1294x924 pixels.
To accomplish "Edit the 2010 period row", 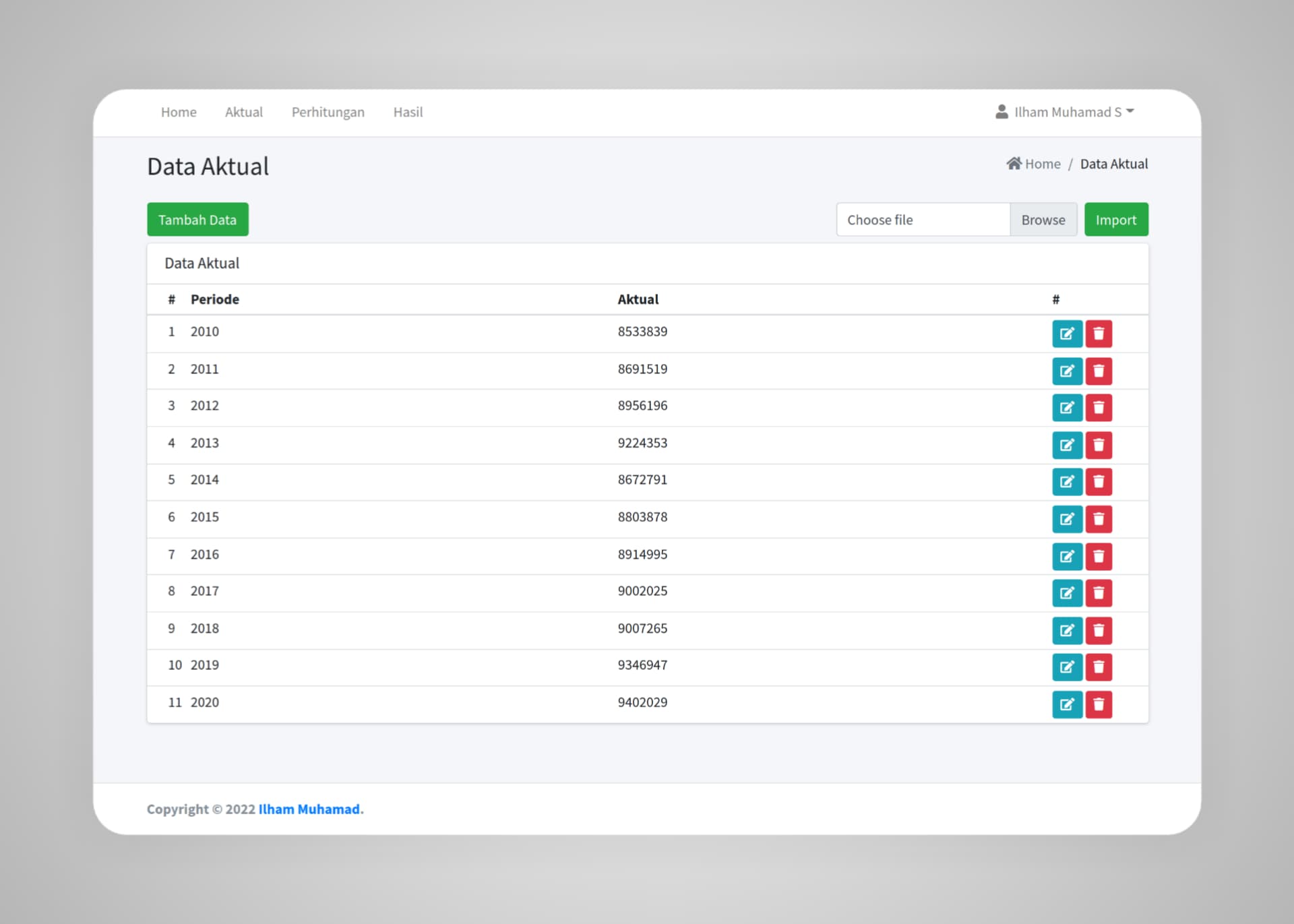I will pos(1067,334).
